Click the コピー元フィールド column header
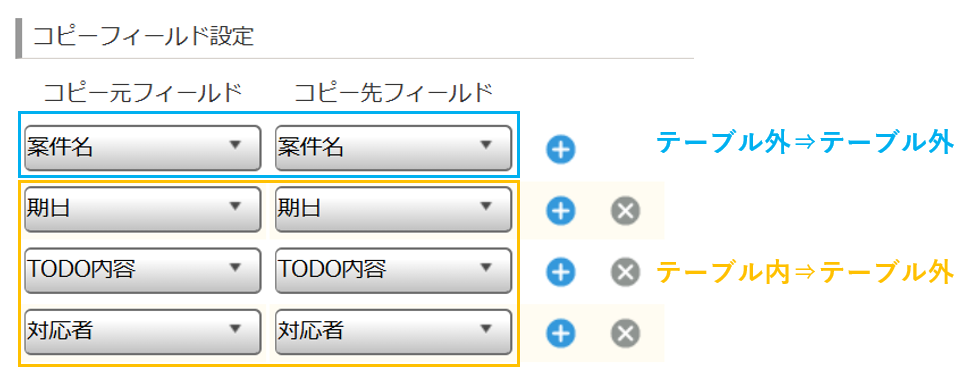 142,92
